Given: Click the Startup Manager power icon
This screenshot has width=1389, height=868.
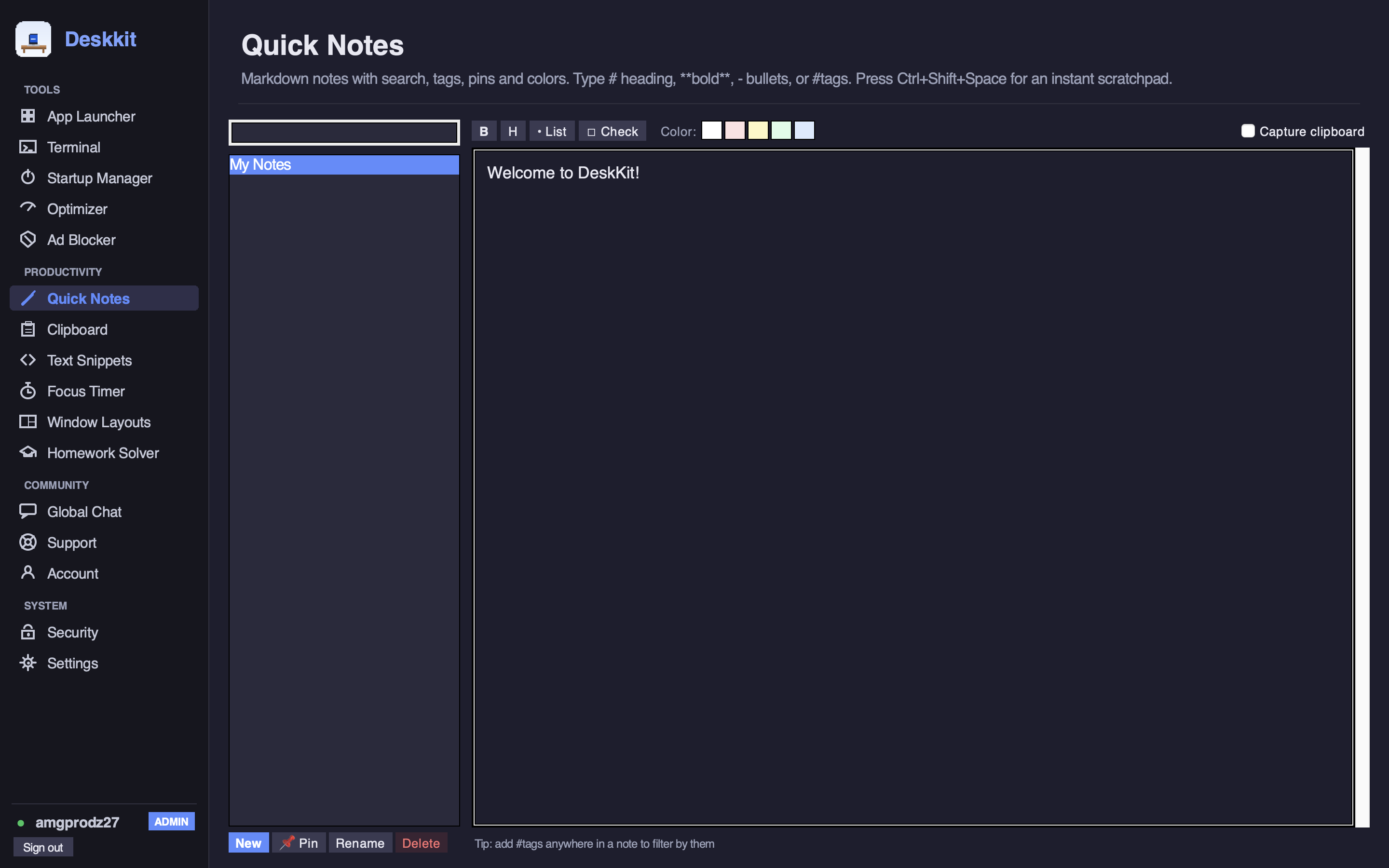Looking at the screenshot, I should coord(27,177).
